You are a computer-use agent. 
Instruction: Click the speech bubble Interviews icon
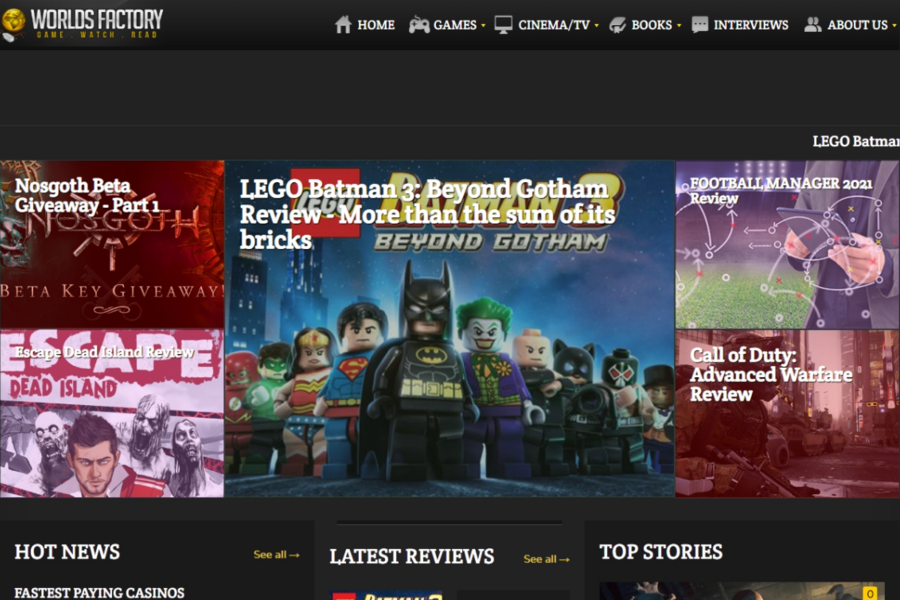pyautogui.click(x=700, y=25)
